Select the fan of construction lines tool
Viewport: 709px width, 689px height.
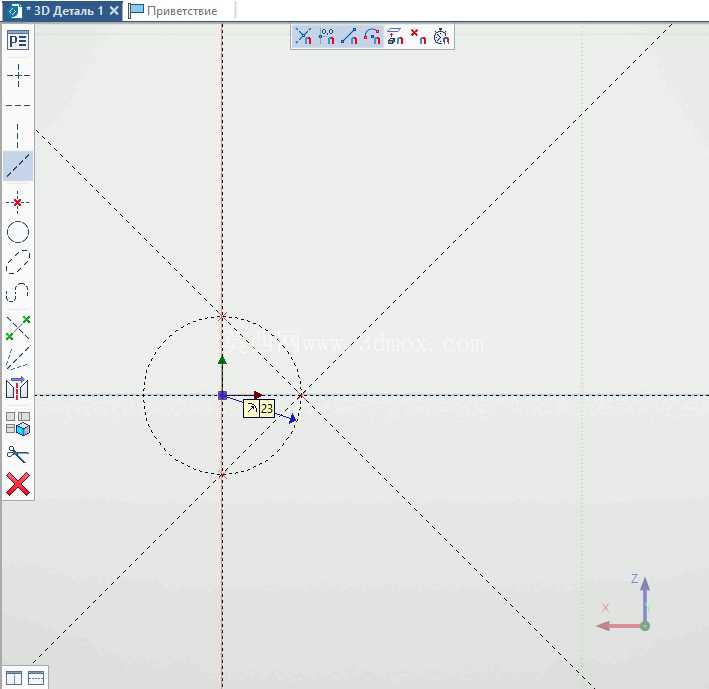coord(18,358)
